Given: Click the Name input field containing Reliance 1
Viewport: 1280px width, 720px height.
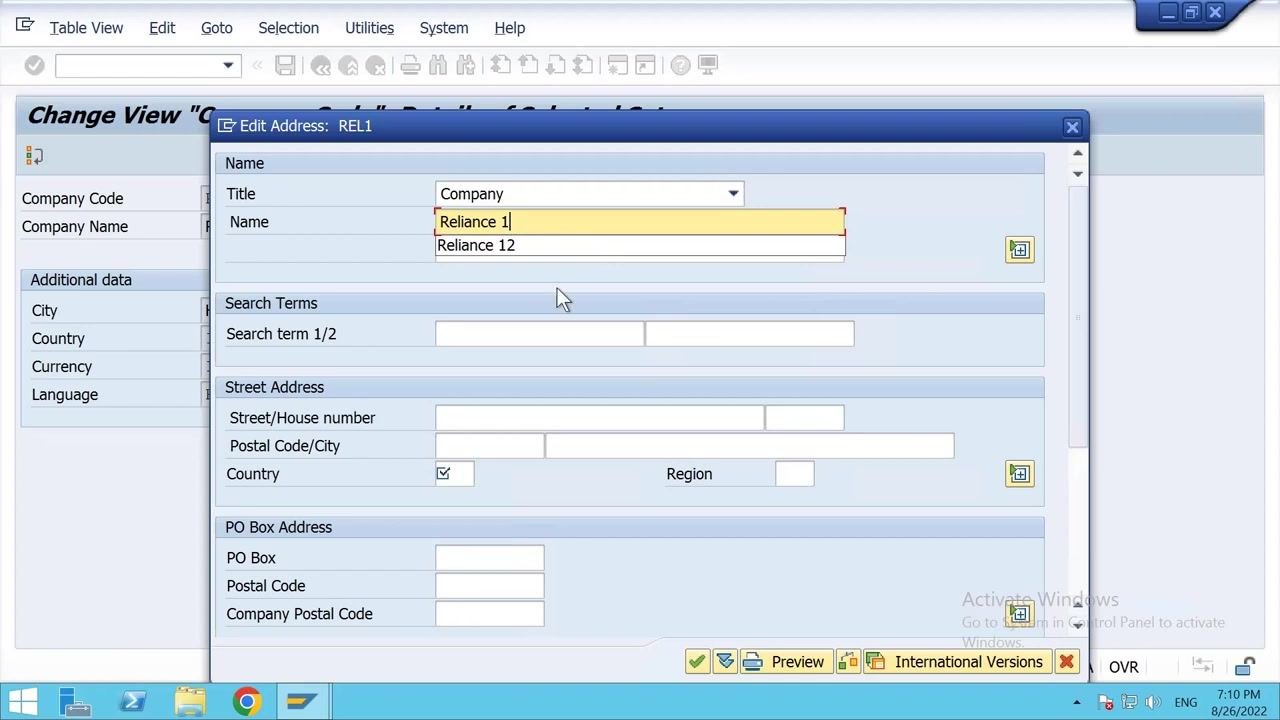Looking at the screenshot, I should pyautogui.click(x=640, y=222).
